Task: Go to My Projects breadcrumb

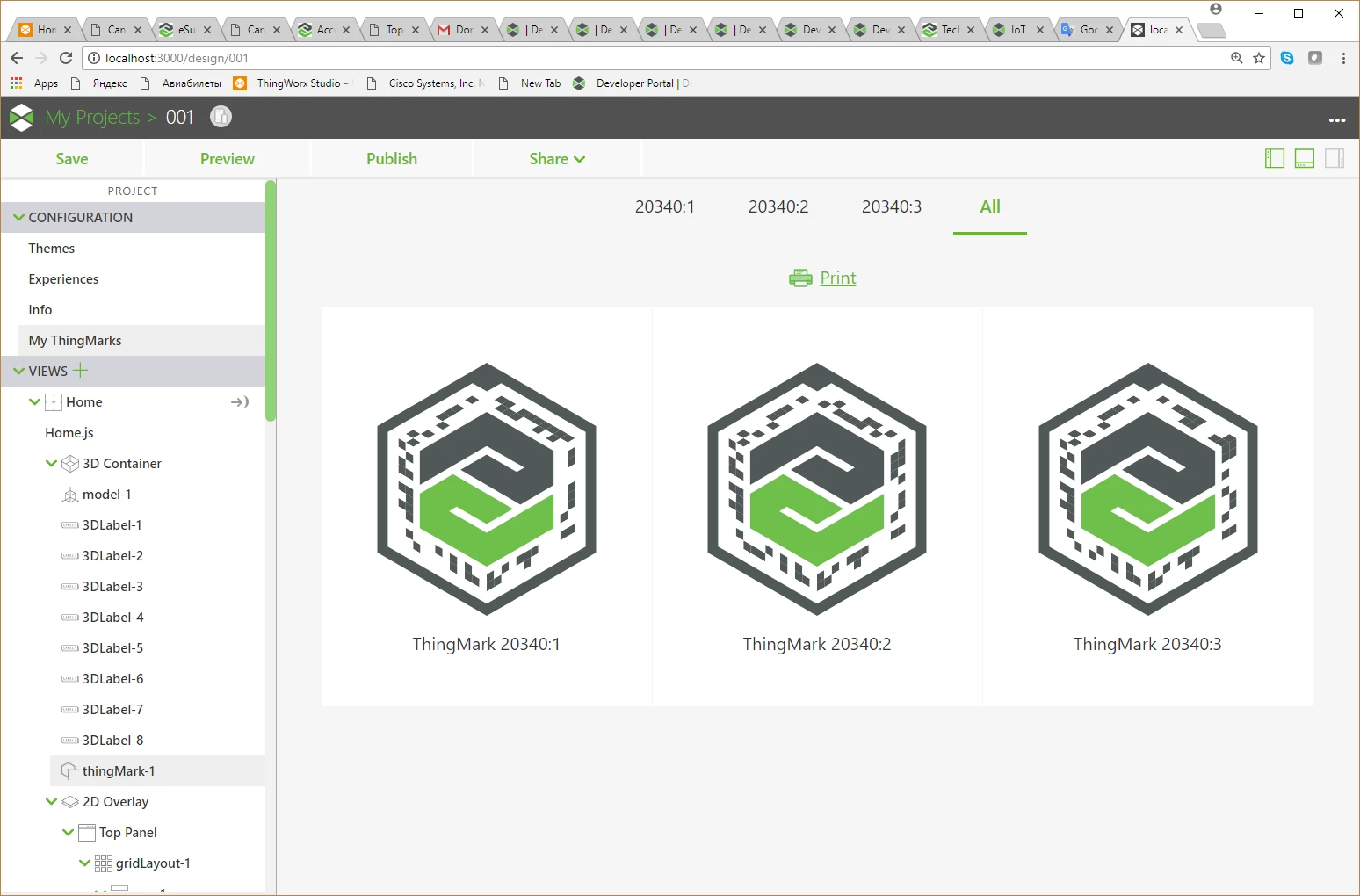Action: 92,118
